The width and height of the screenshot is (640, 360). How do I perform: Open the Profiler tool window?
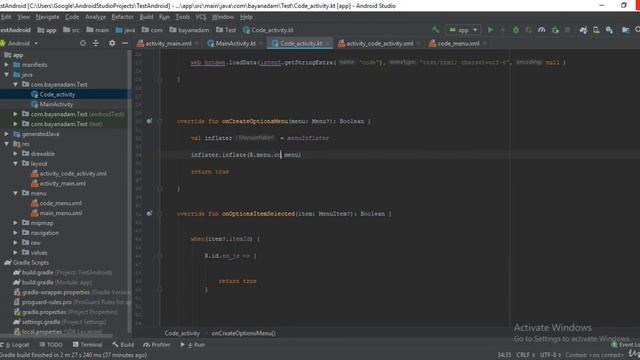(x=157, y=344)
